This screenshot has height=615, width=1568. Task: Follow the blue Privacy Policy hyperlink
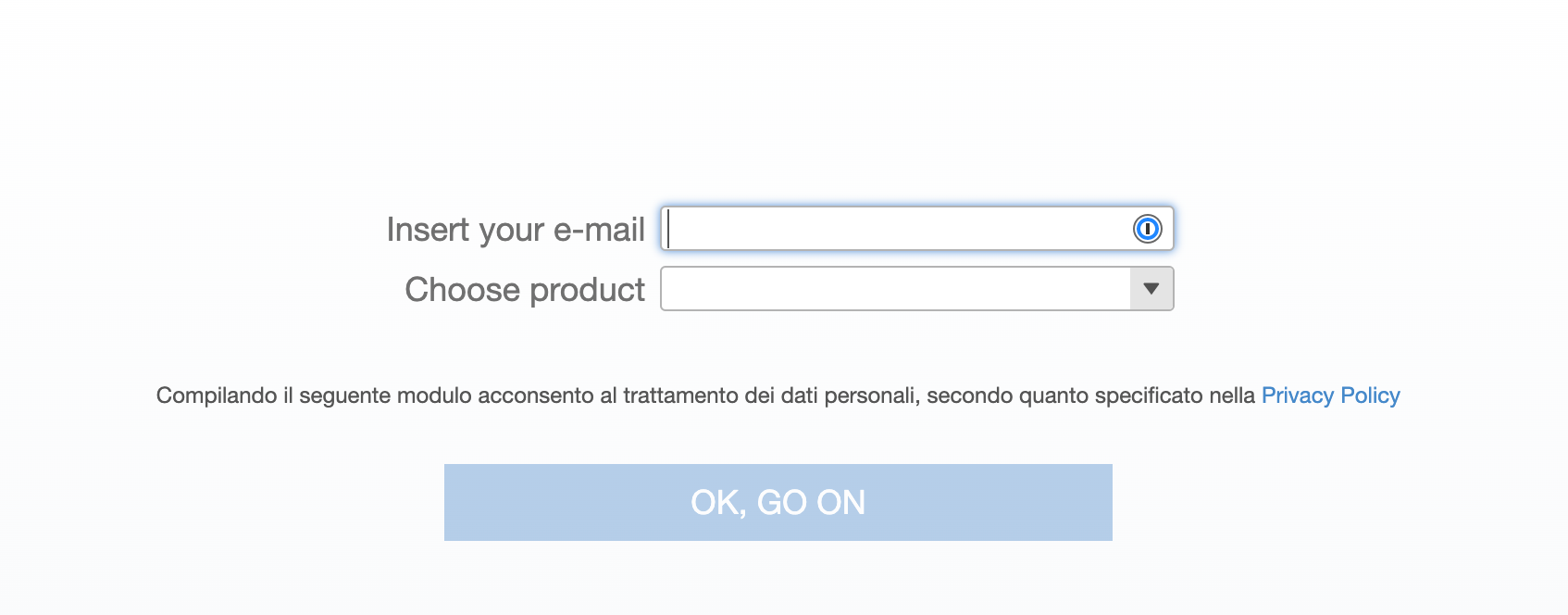pyautogui.click(x=1330, y=395)
